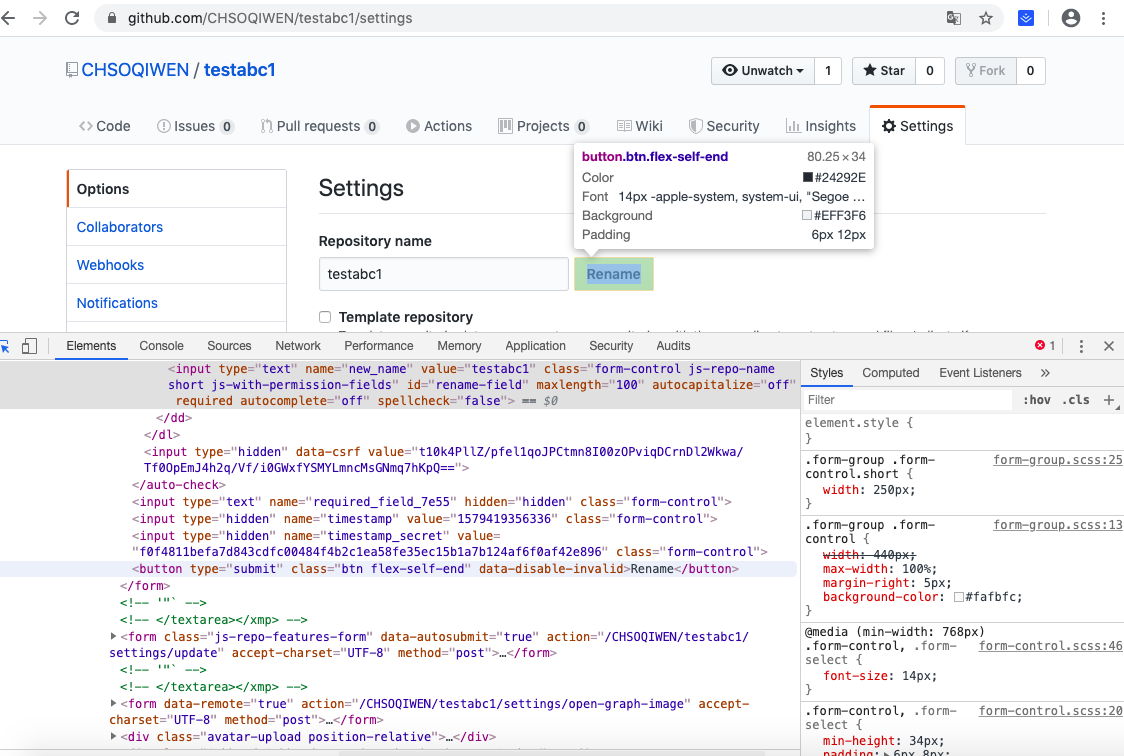Viewport: 1124px width, 756px height.
Task: Open the Pull requests tab
Action: pos(319,126)
